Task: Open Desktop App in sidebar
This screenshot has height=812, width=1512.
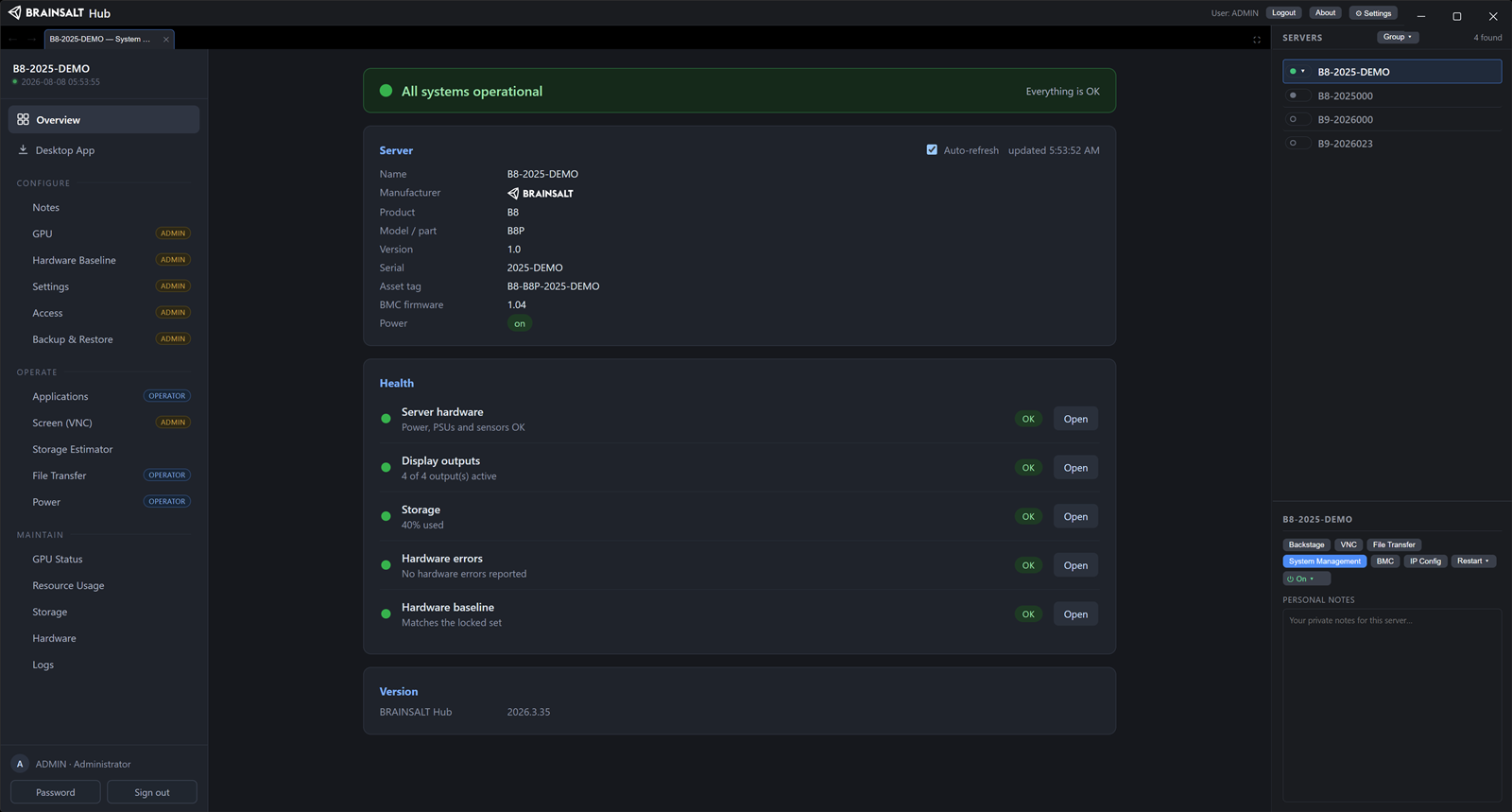Action: coord(104,150)
